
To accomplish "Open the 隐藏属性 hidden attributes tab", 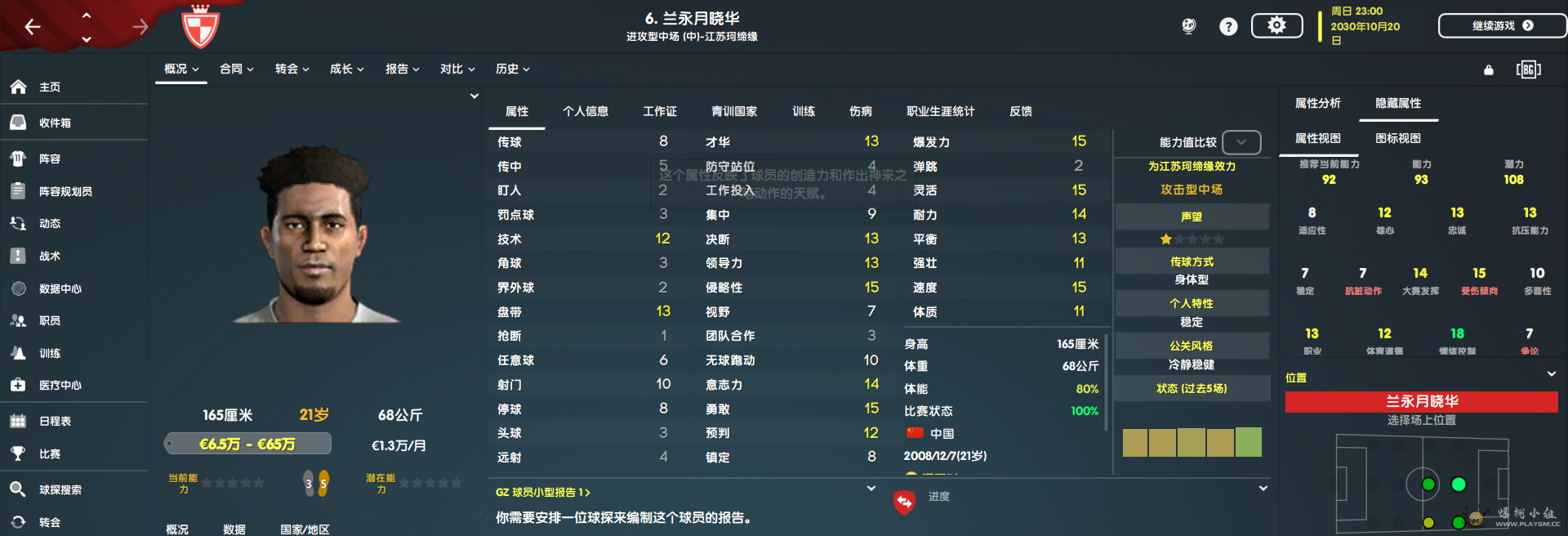I will [1397, 103].
